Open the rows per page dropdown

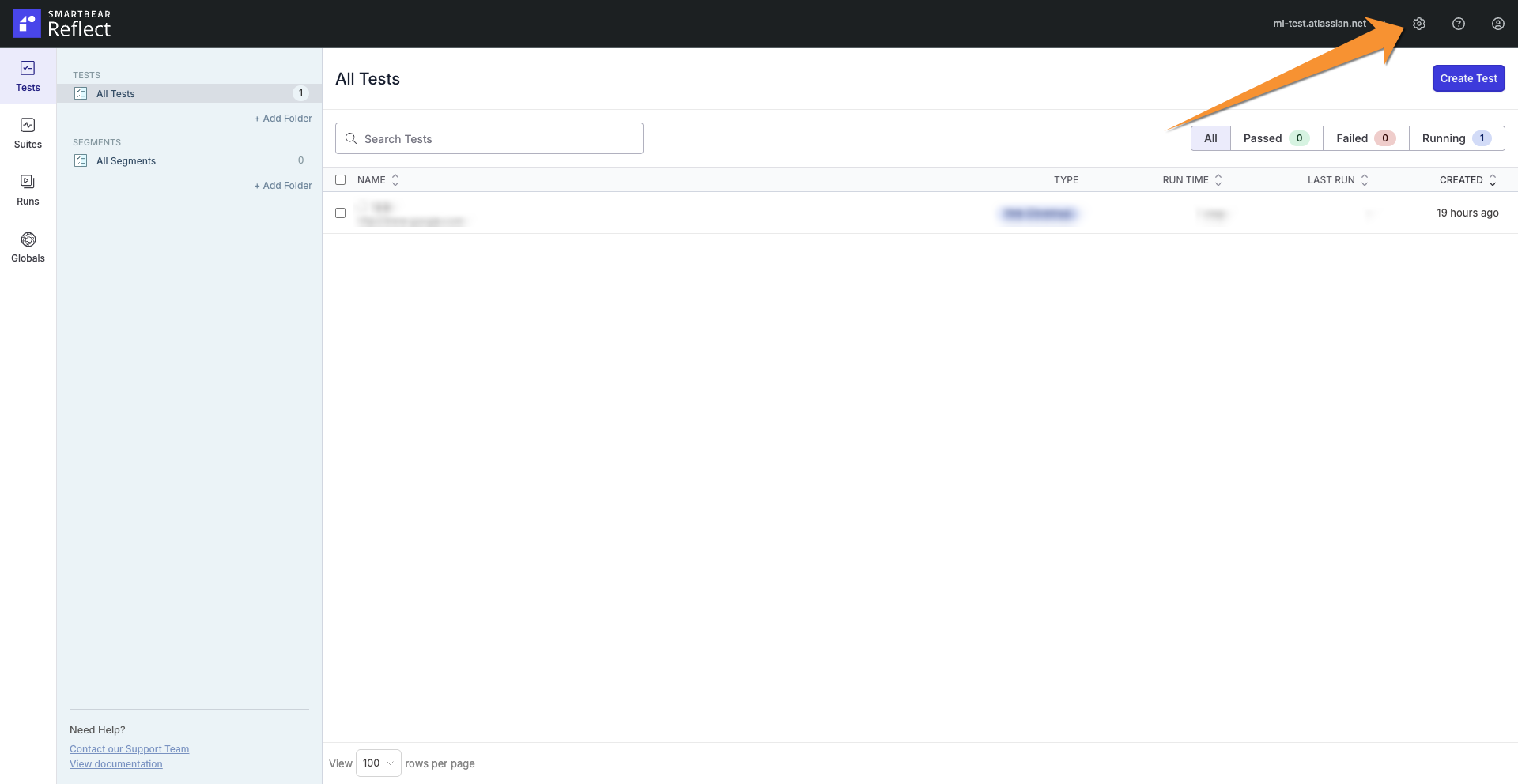(x=379, y=763)
